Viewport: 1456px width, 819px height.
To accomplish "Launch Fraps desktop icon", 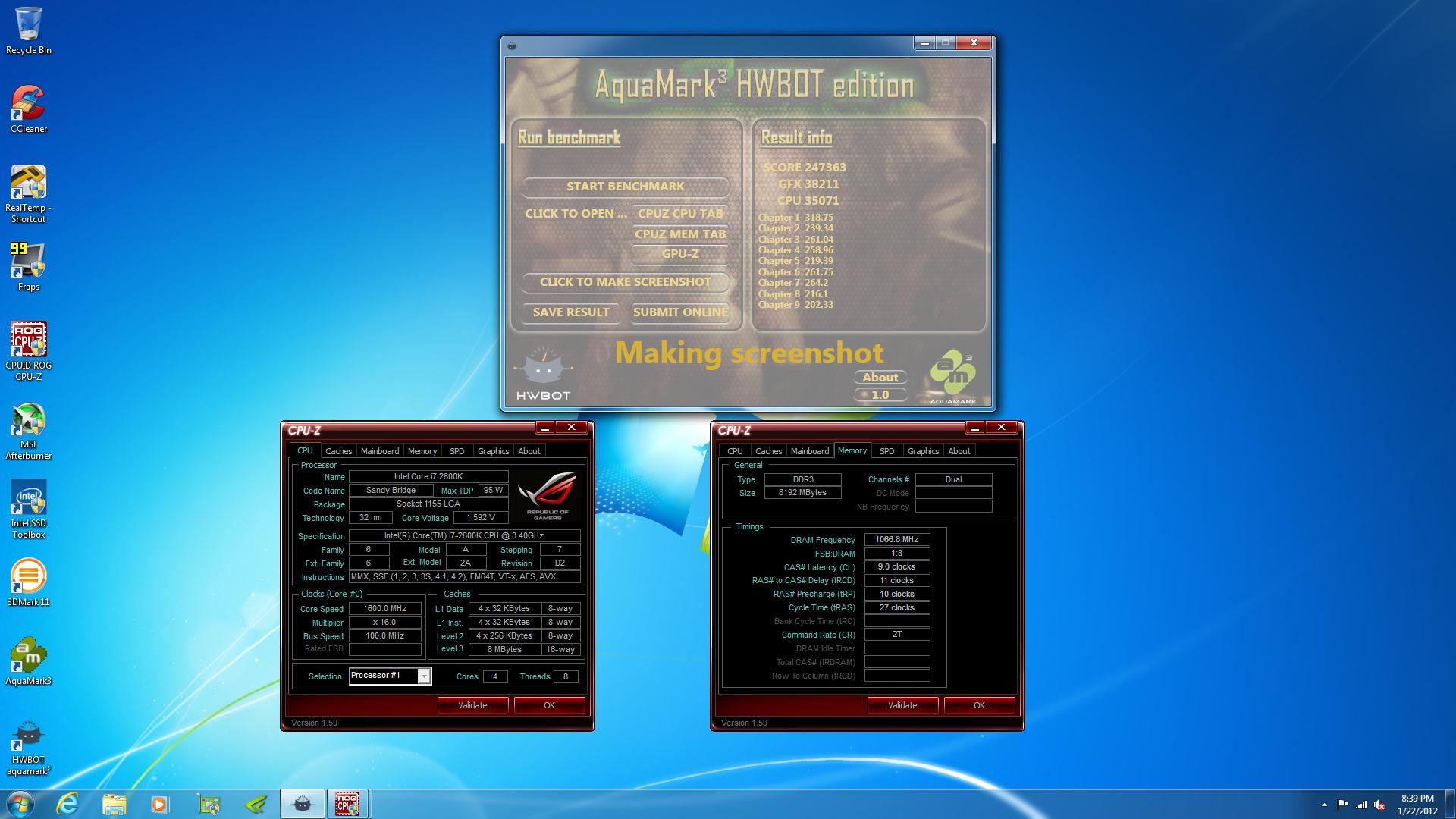I will [x=29, y=267].
